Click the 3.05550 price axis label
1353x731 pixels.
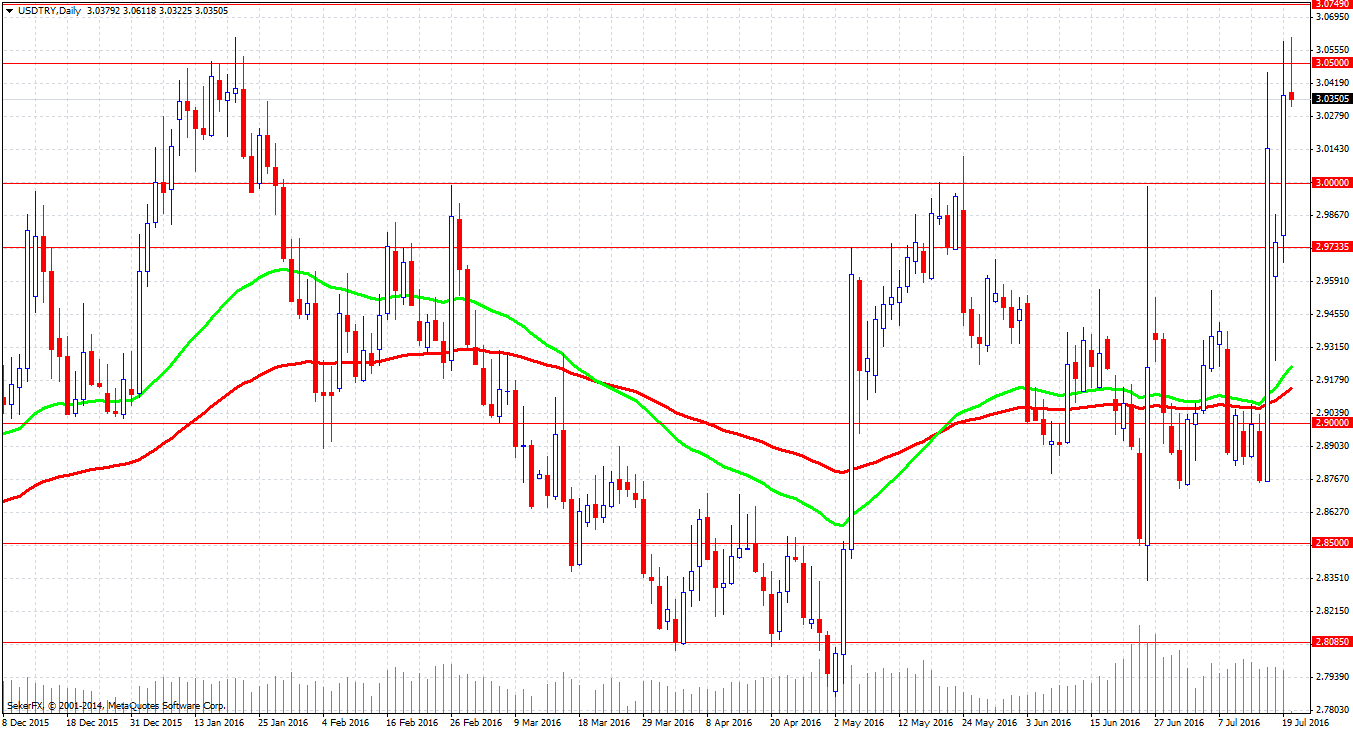click(x=1332, y=50)
